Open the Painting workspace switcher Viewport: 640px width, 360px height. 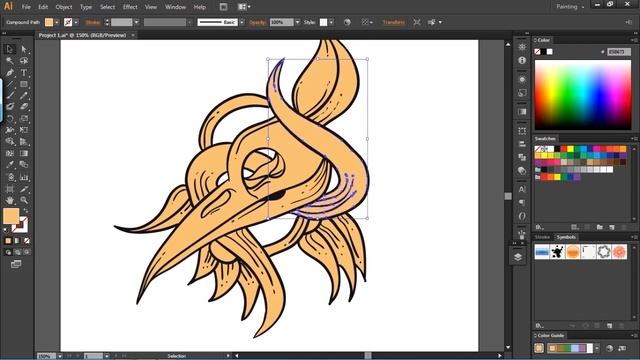pos(570,7)
